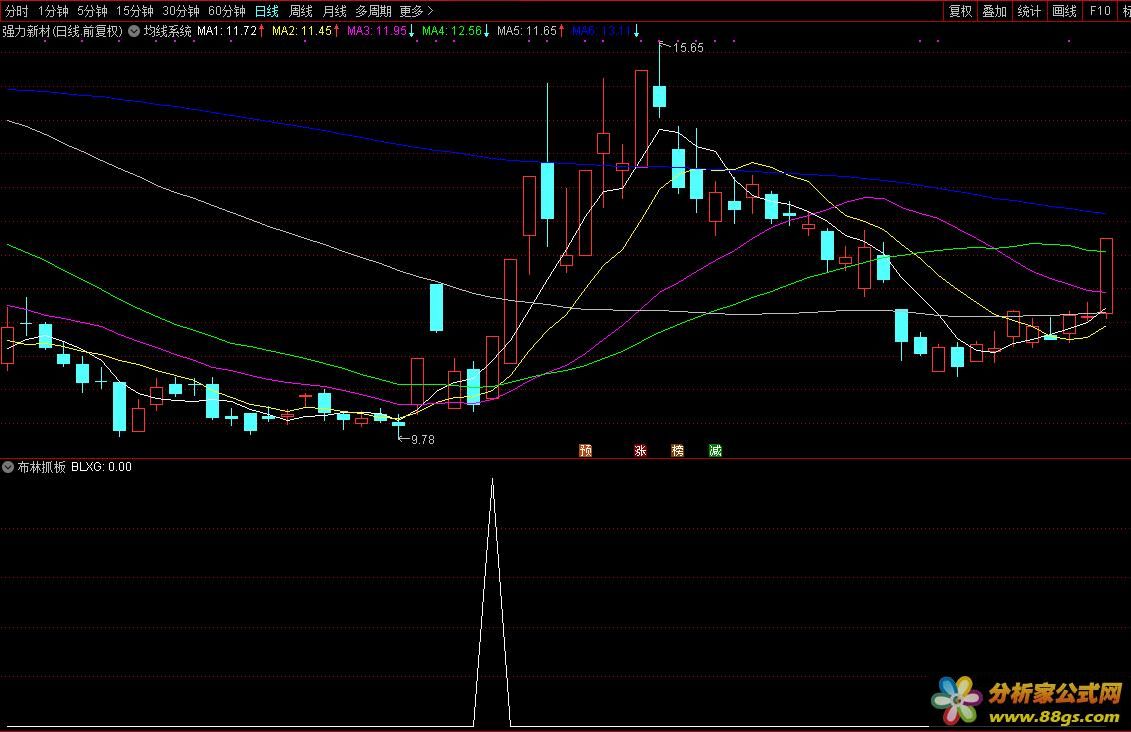Image resolution: width=1131 pixels, height=732 pixels.
Task: Select the MA4: 12.56 value label
Action: 452,31
